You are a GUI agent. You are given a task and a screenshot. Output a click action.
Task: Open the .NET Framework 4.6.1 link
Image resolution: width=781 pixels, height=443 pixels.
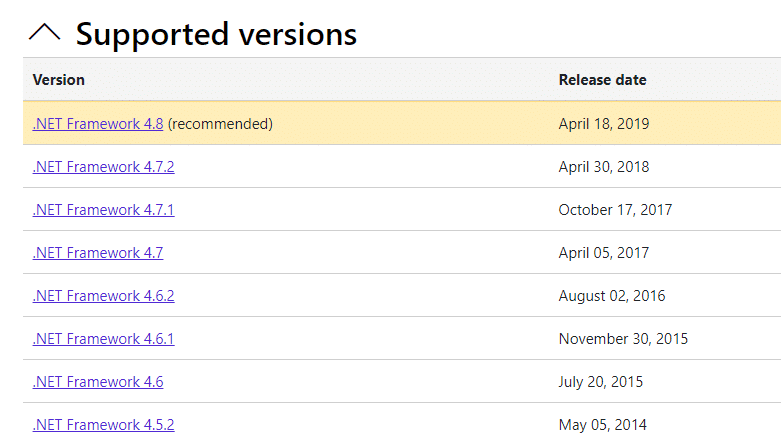103,339
